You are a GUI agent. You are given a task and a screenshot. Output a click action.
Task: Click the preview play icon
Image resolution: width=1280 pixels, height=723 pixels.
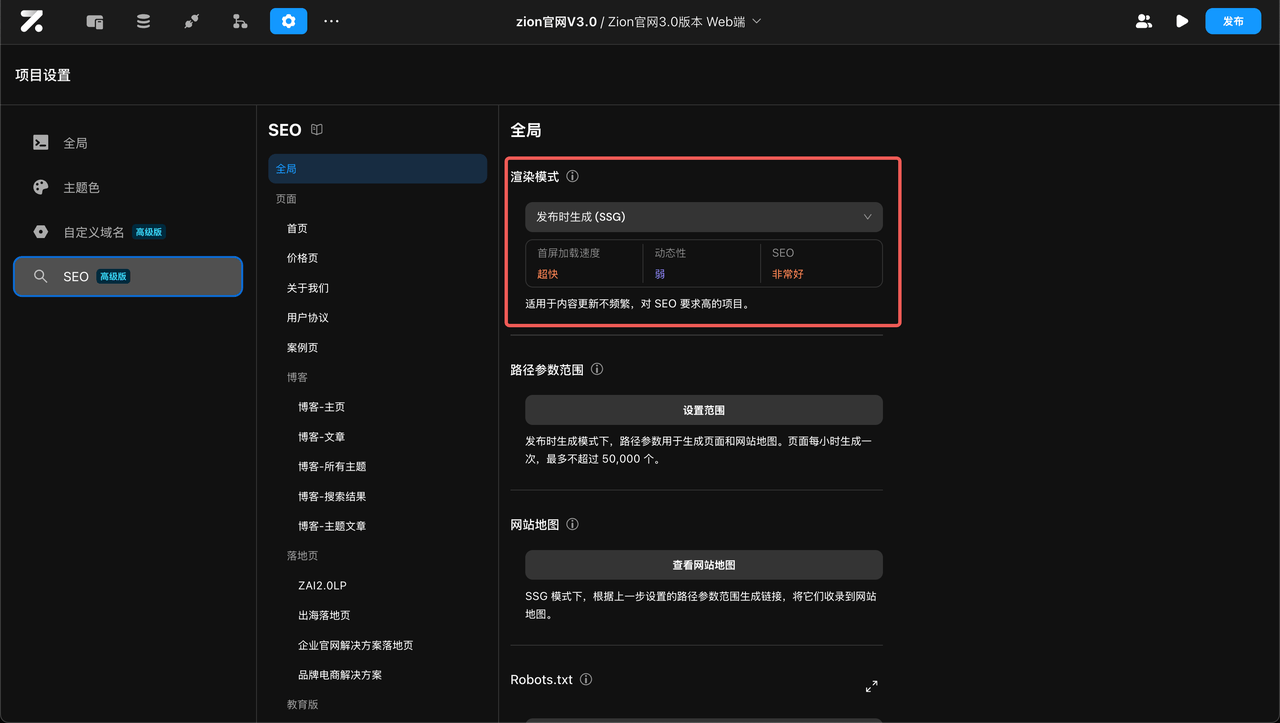click(1183, 21)
